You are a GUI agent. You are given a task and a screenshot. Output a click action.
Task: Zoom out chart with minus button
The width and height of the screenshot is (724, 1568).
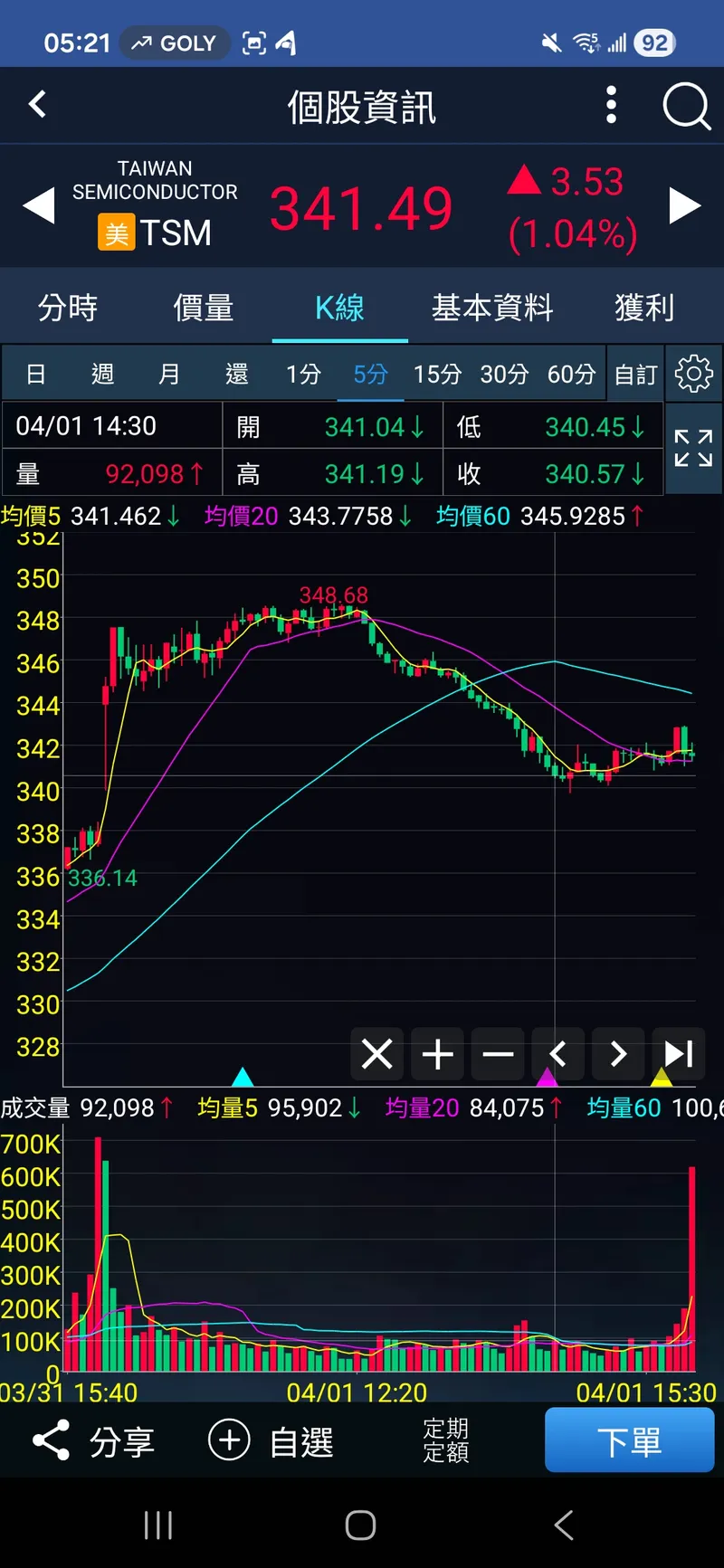(x=498, y=1054)
